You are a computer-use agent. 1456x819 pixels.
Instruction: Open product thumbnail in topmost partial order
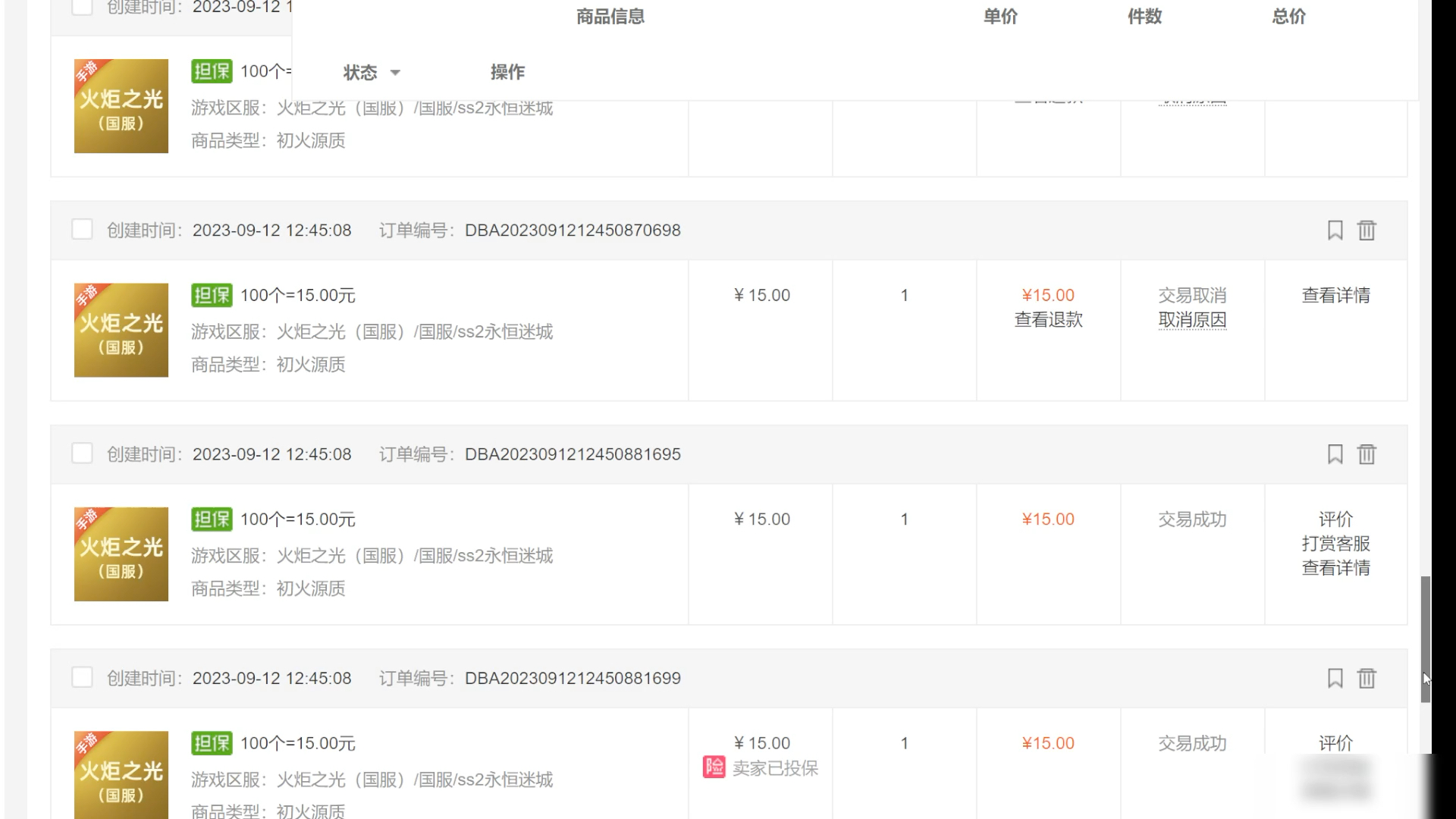click(121, 106)
